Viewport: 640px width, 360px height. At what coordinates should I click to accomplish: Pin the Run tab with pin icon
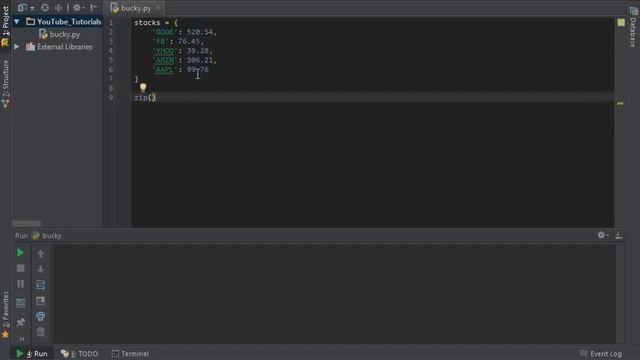[x=20, y=322]
